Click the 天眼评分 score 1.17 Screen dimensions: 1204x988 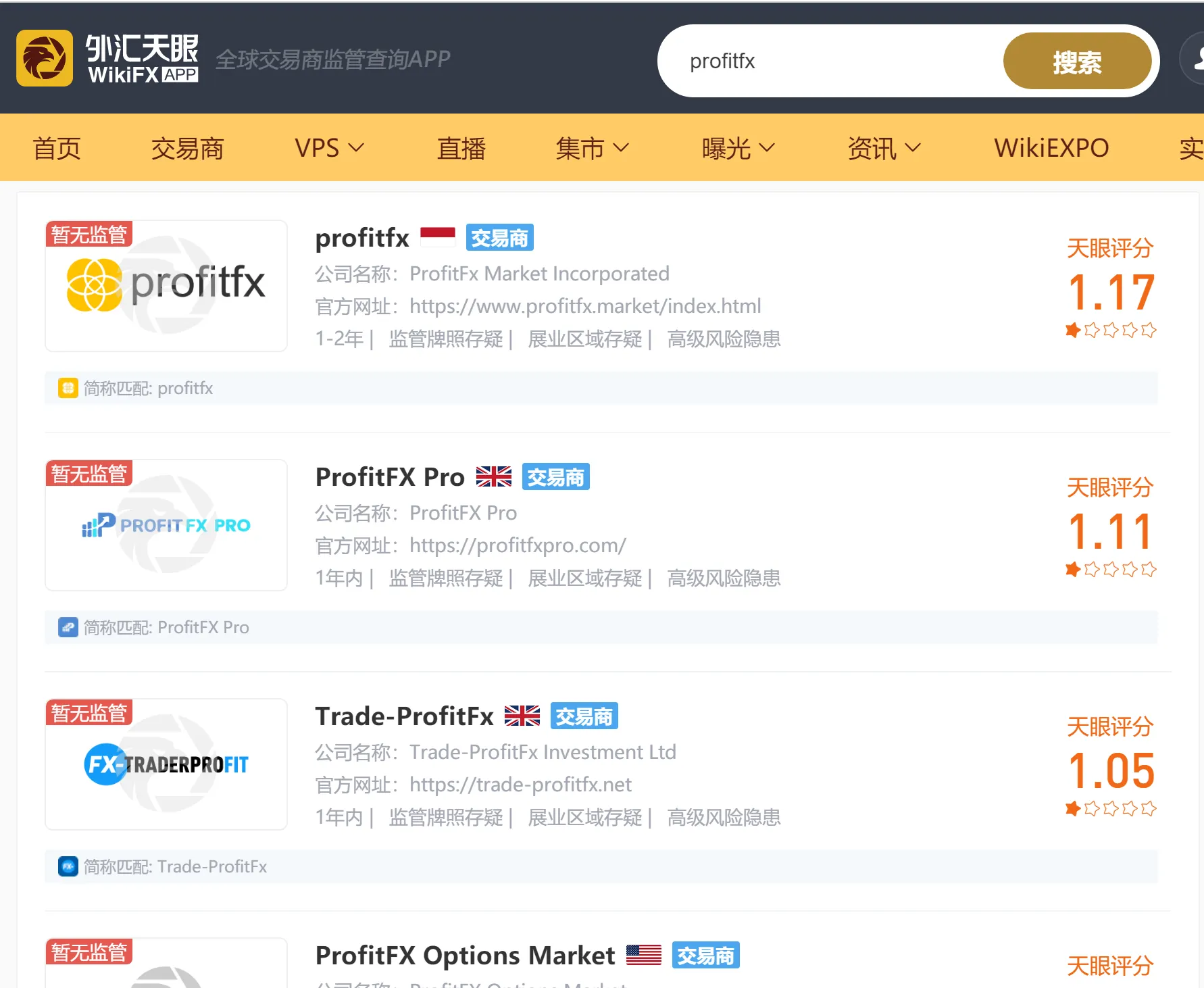1111,292
